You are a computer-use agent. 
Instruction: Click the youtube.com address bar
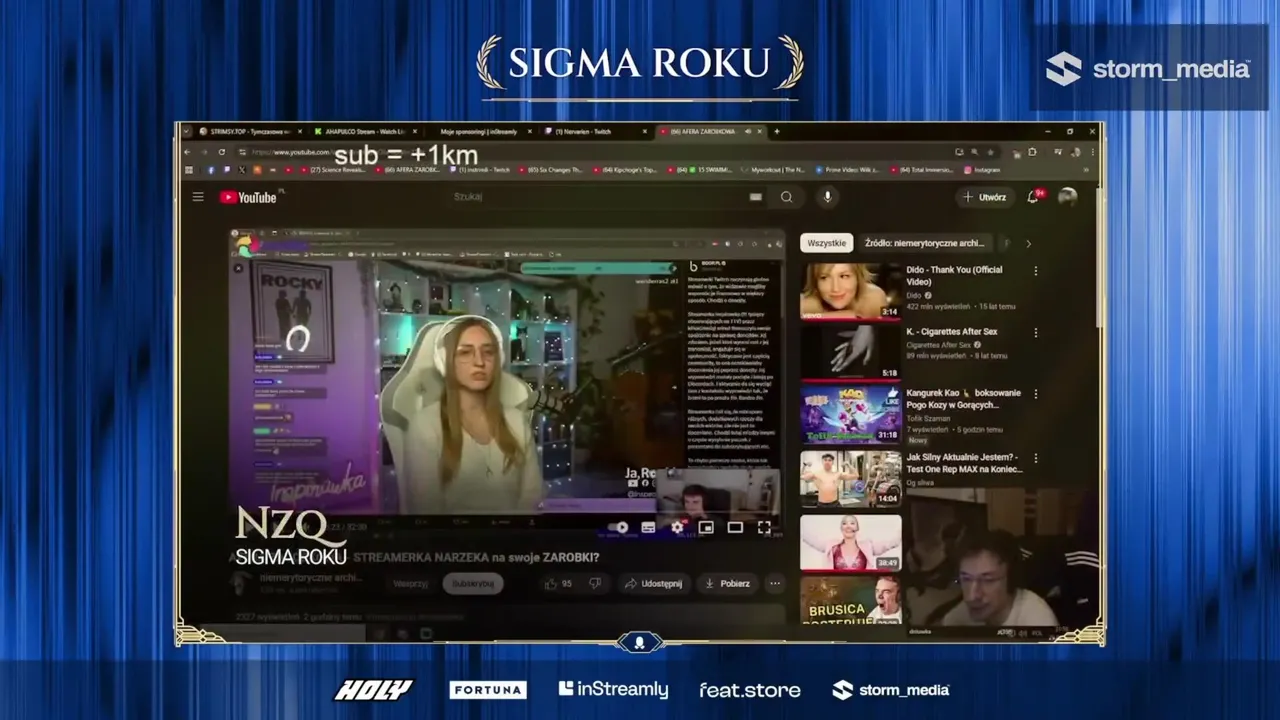click(600, 152)
